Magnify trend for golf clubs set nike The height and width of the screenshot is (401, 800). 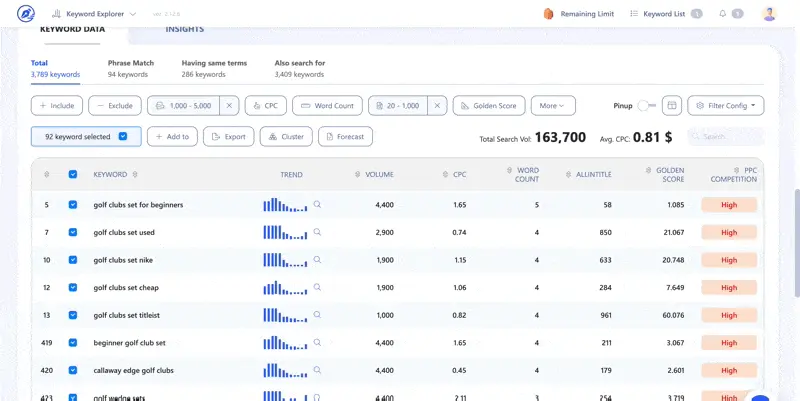[317, 259]
